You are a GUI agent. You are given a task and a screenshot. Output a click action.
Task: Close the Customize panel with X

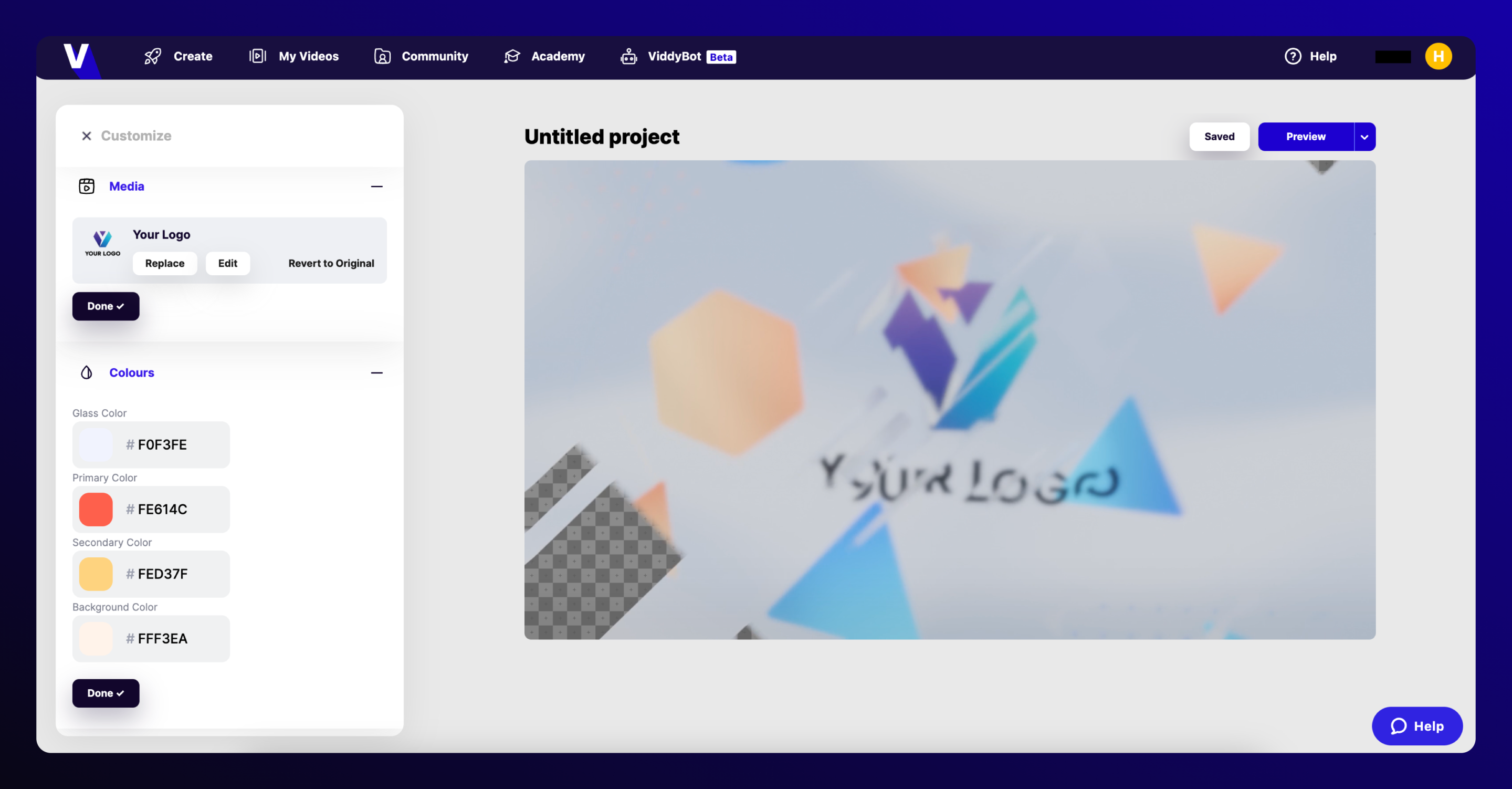[x=86, y=136]
